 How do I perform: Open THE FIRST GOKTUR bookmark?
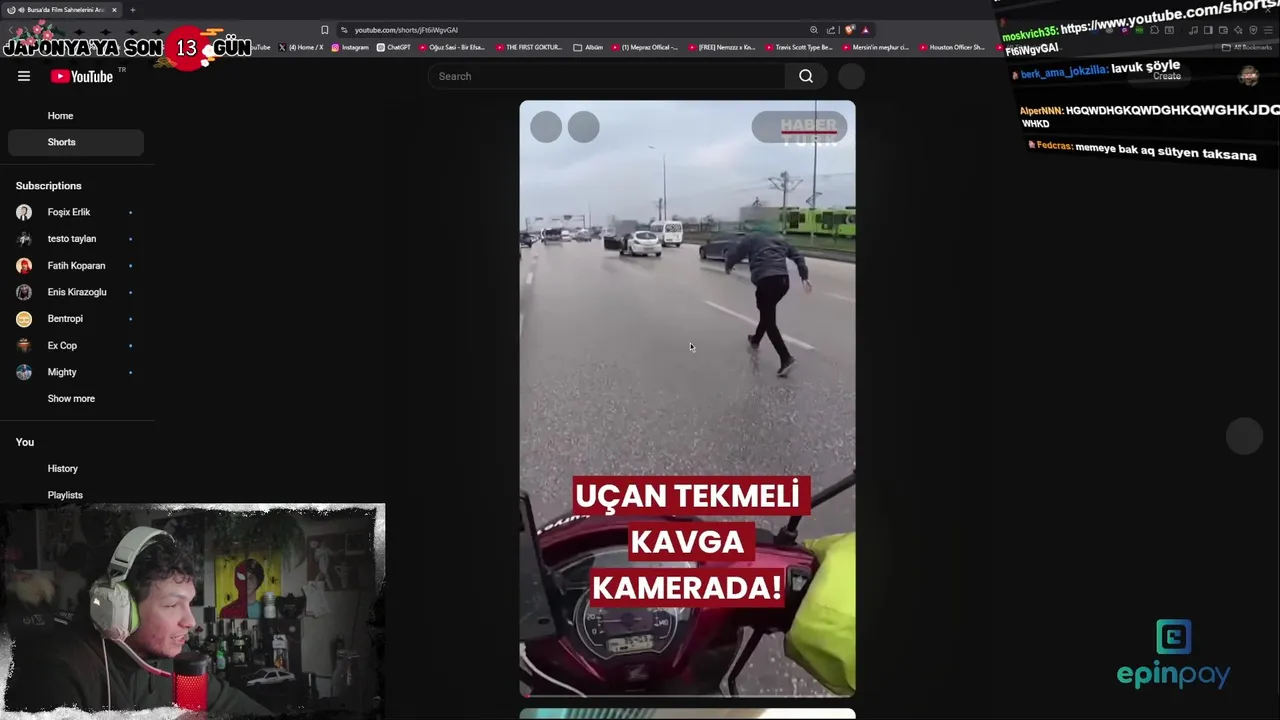click(x=529, y=47)
